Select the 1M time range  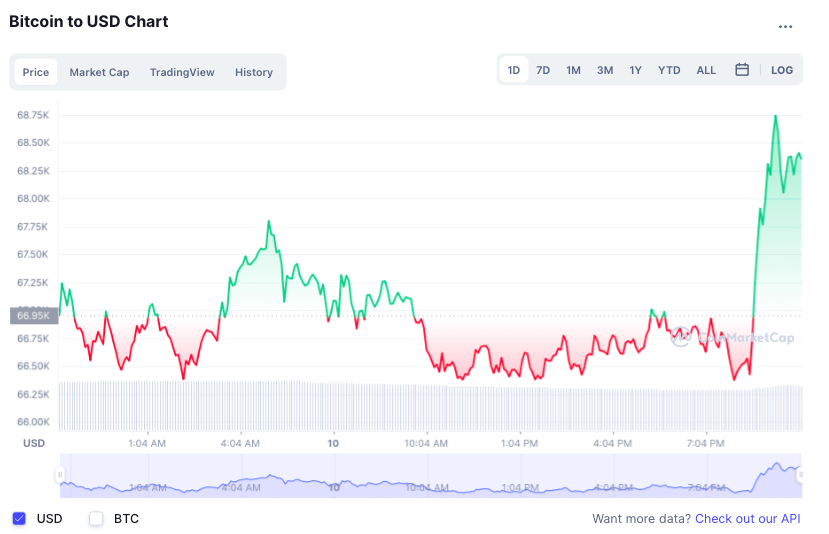point(573,70)
